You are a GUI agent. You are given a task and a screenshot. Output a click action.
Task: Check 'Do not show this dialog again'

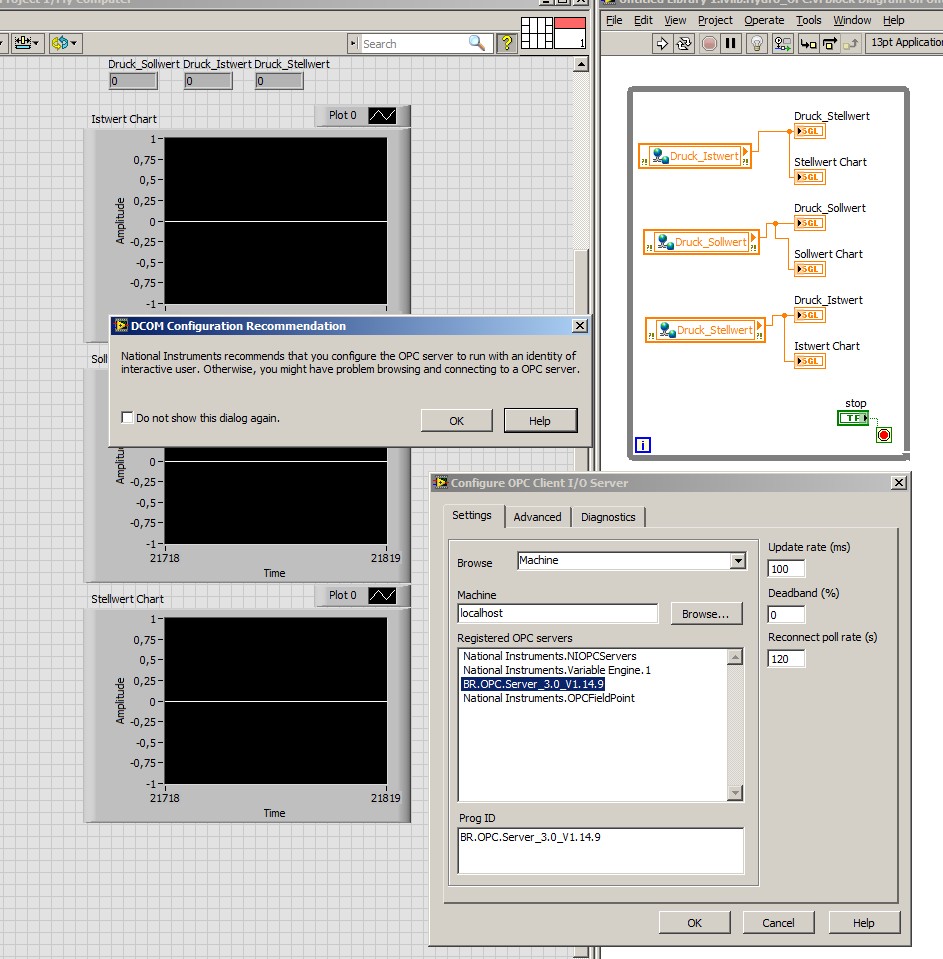pyautogui.click(x=127, y=418)
